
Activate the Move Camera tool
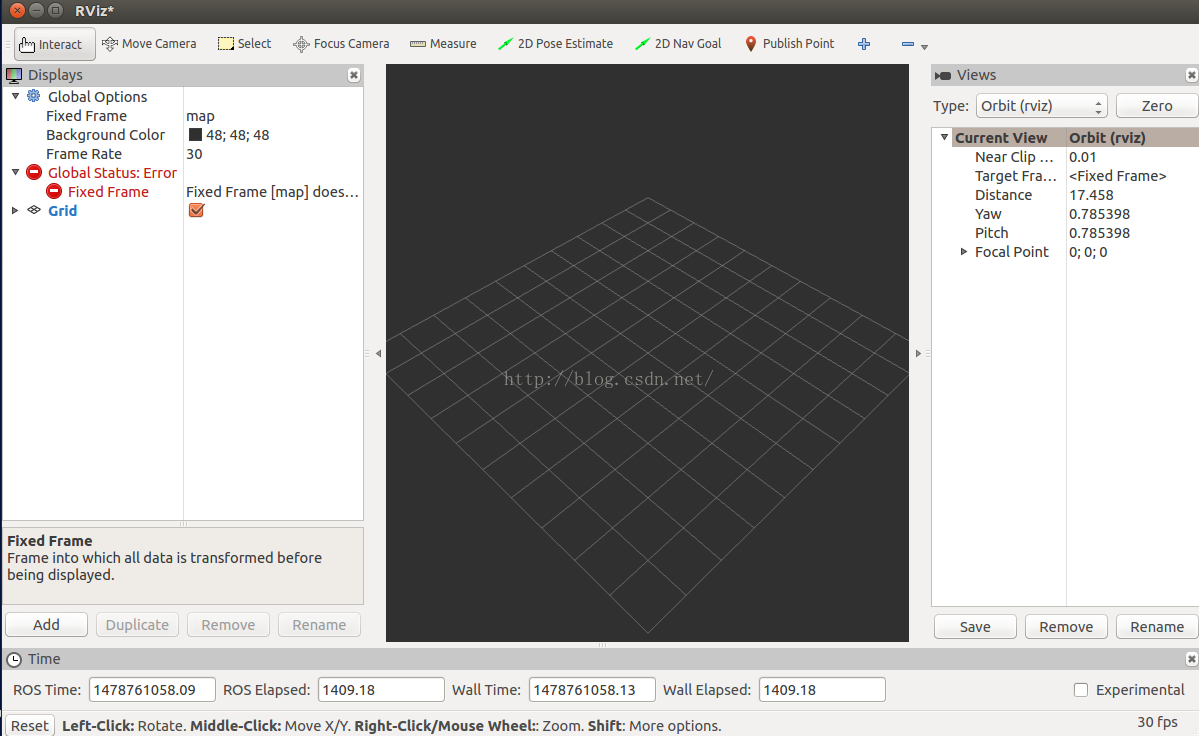[149, 43]
